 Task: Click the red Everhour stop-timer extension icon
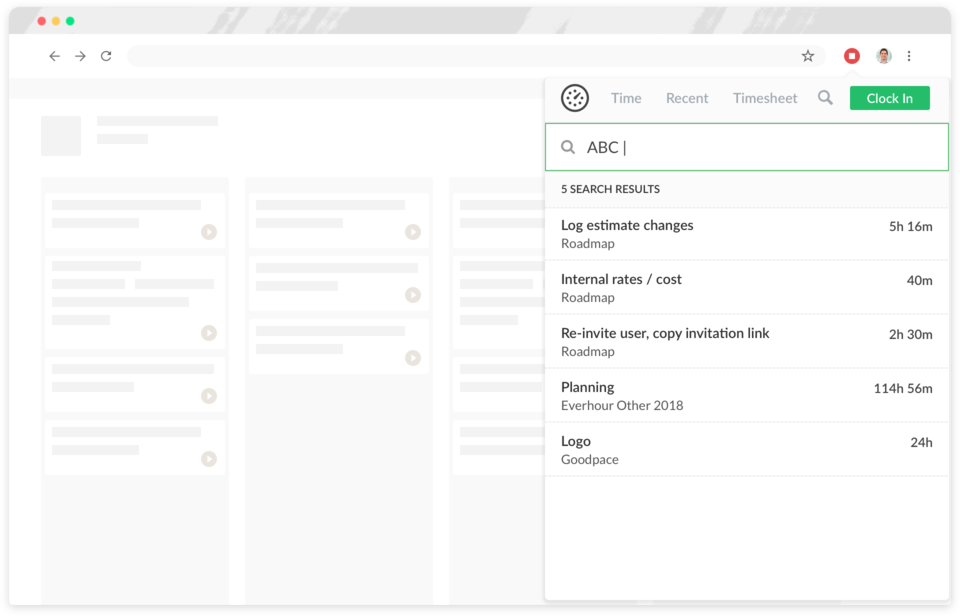tap(851, 55)
